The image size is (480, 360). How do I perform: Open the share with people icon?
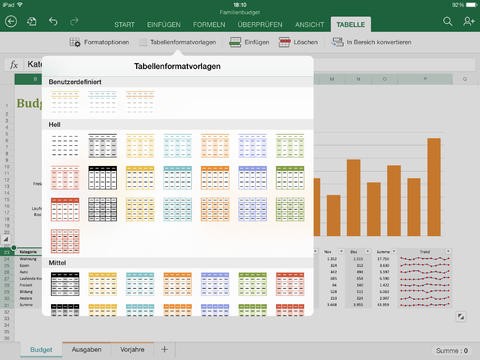[x=469, y=22]
